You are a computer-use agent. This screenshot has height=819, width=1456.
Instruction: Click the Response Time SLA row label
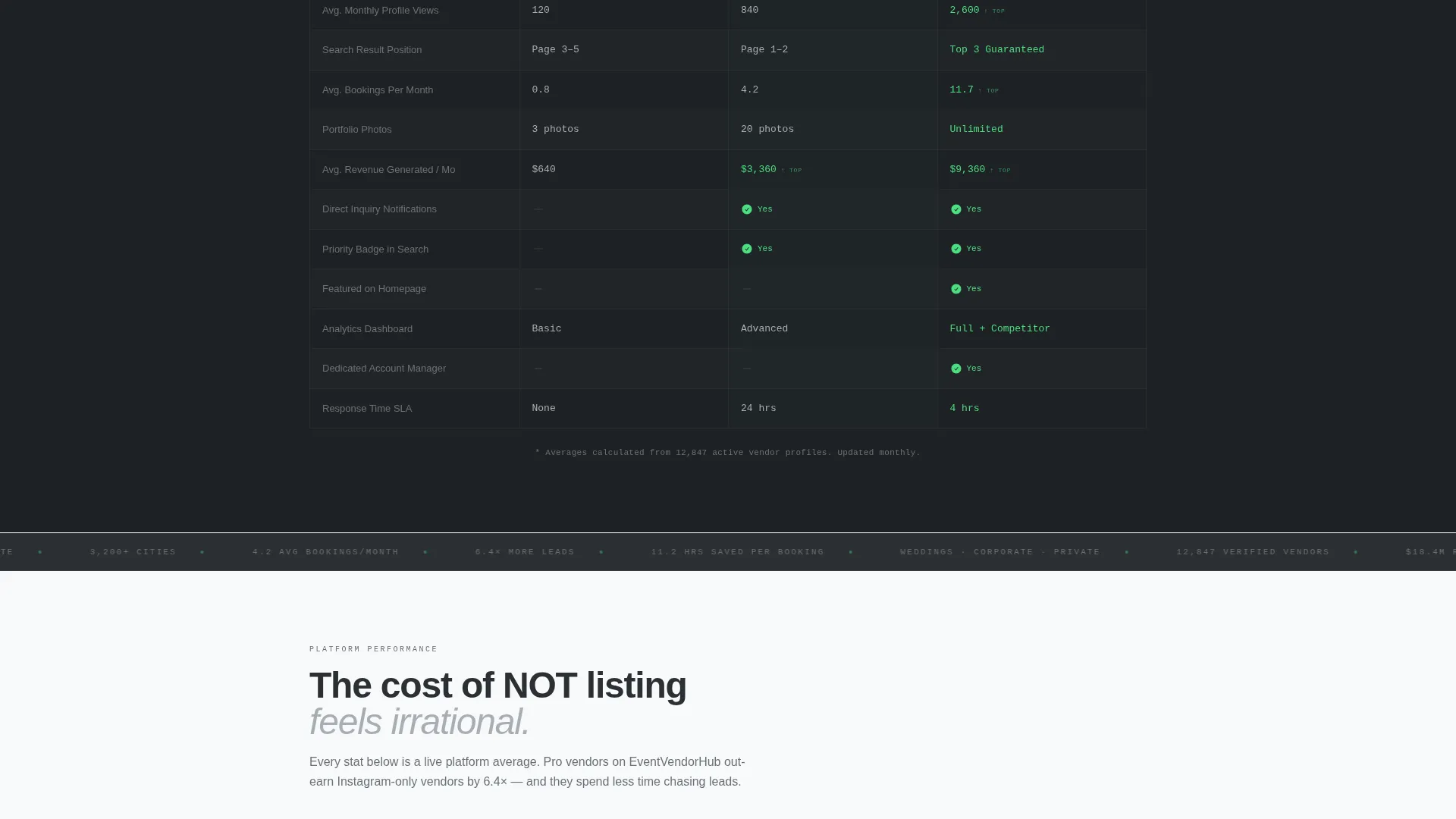point(367,409)
